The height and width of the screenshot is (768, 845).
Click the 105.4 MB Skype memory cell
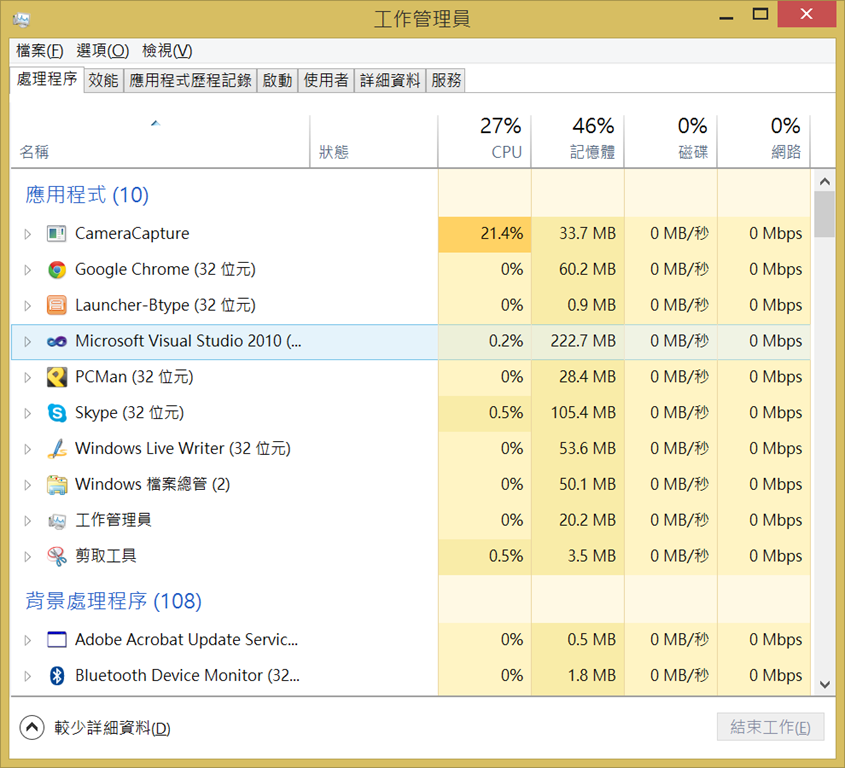pos(578,413)
